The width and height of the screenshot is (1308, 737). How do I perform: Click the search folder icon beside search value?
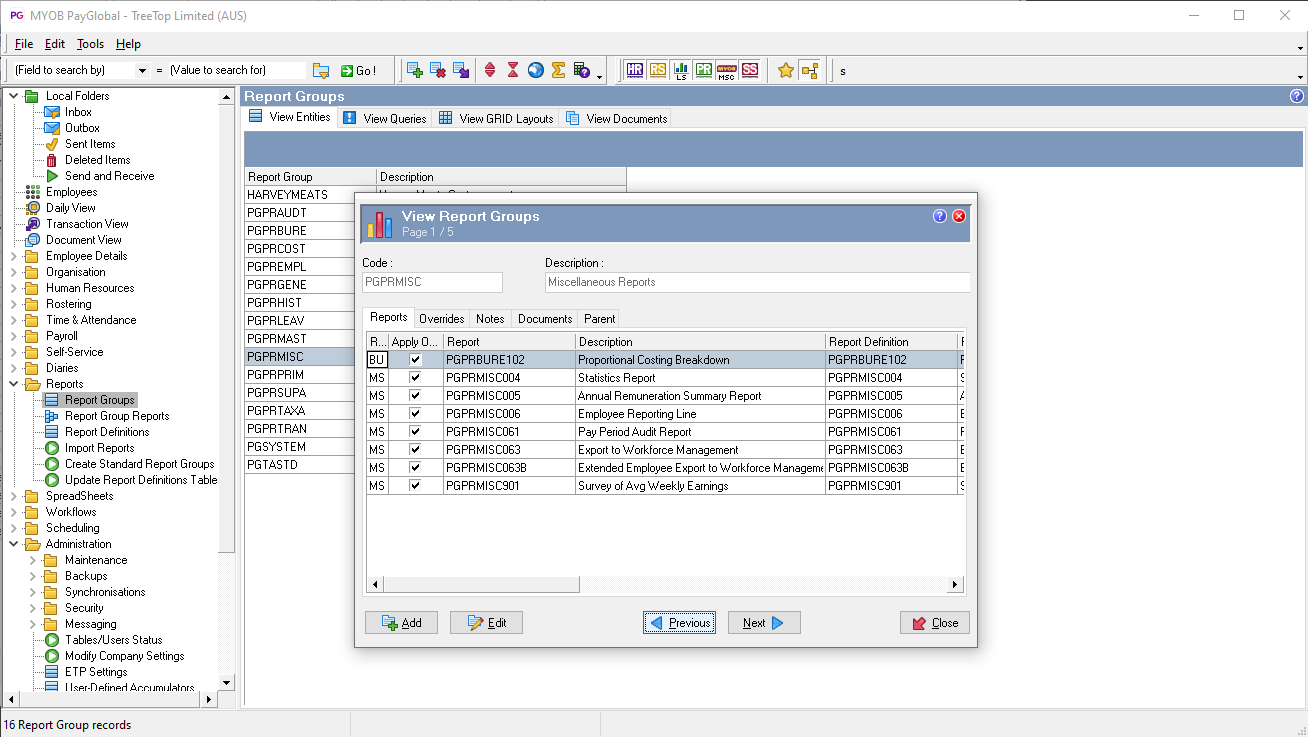tap(321, 70)
